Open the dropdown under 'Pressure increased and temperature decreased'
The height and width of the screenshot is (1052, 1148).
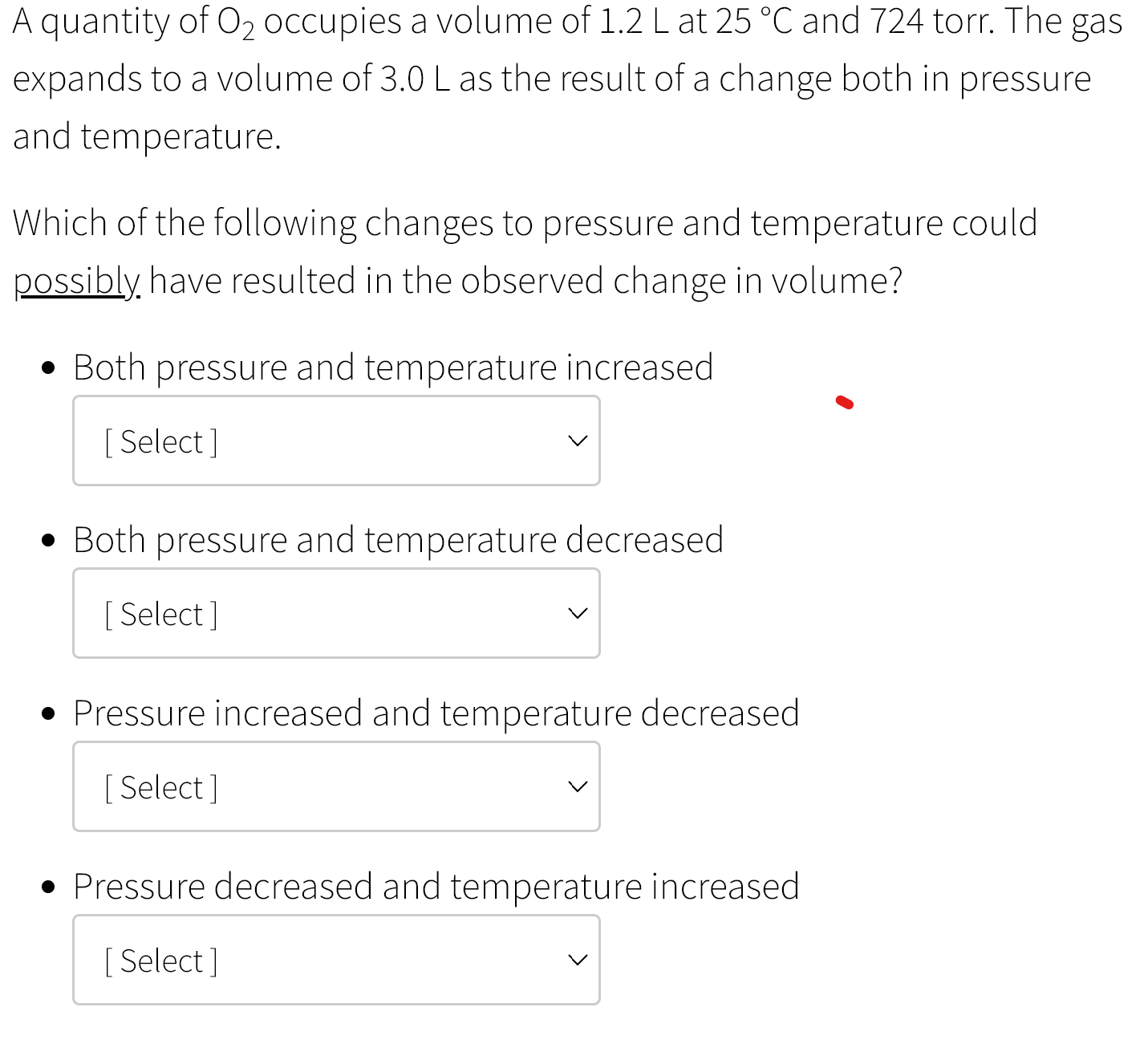[x=336, y=786]
